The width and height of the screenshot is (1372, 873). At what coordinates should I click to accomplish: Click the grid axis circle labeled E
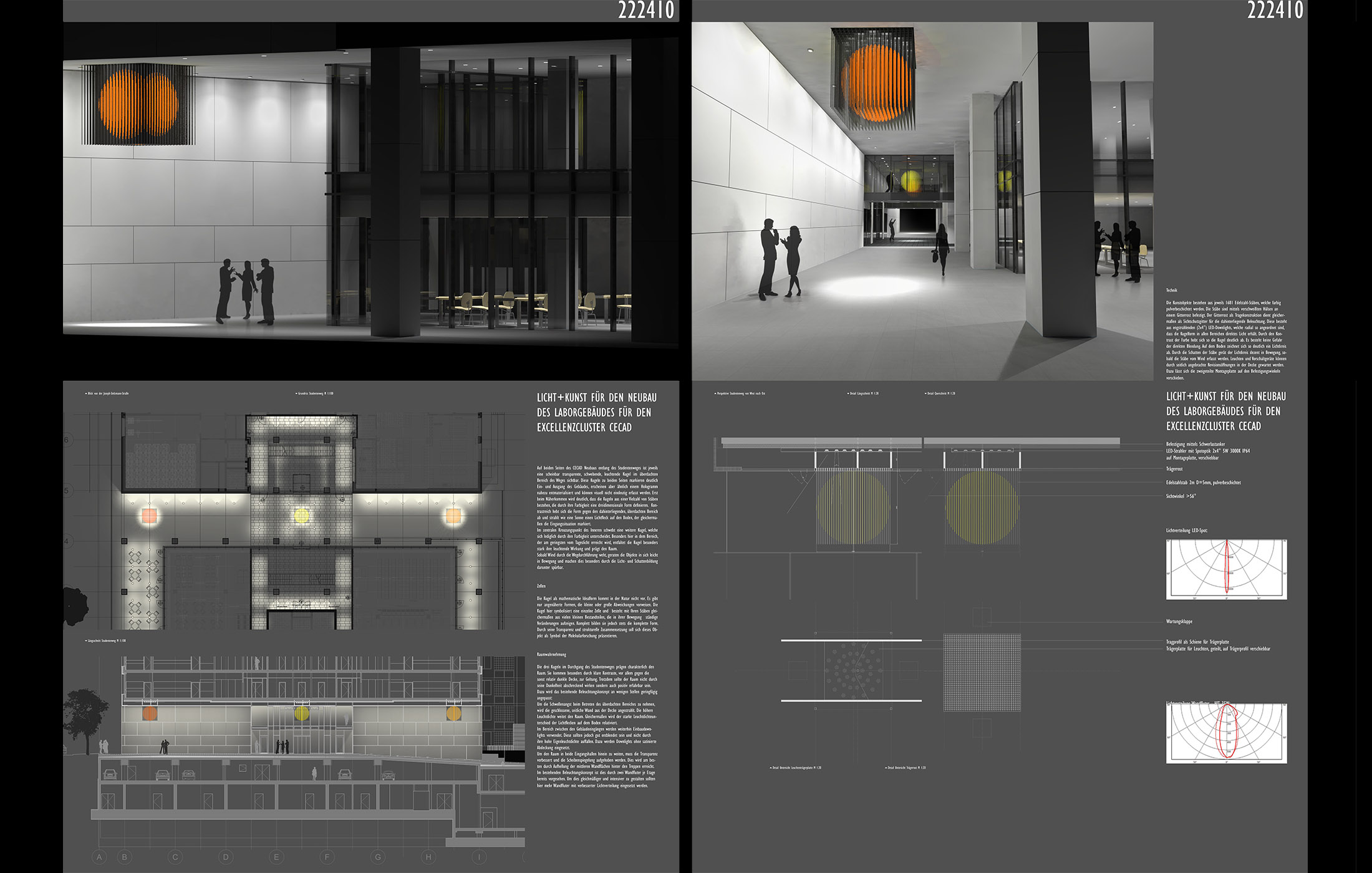tap(276, 857)
